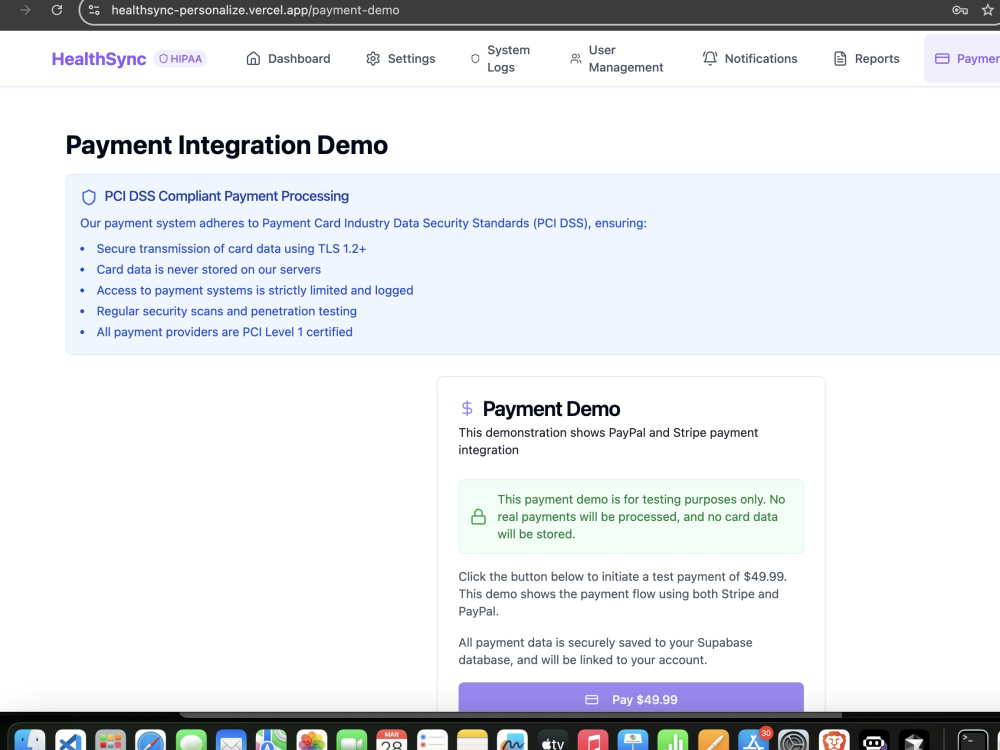This screenshot has height=750, width=1000.
Task: Click the browser forward arrow
Action: click(x=25, y=10)
